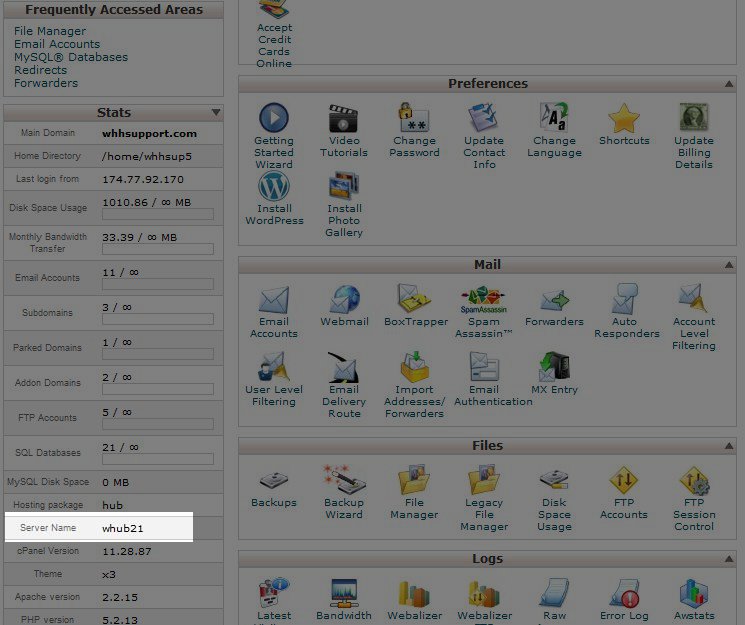Viewport: 745px width, 625px height.
Task: Open FTP Session Control icon
Action: point(694,481)
